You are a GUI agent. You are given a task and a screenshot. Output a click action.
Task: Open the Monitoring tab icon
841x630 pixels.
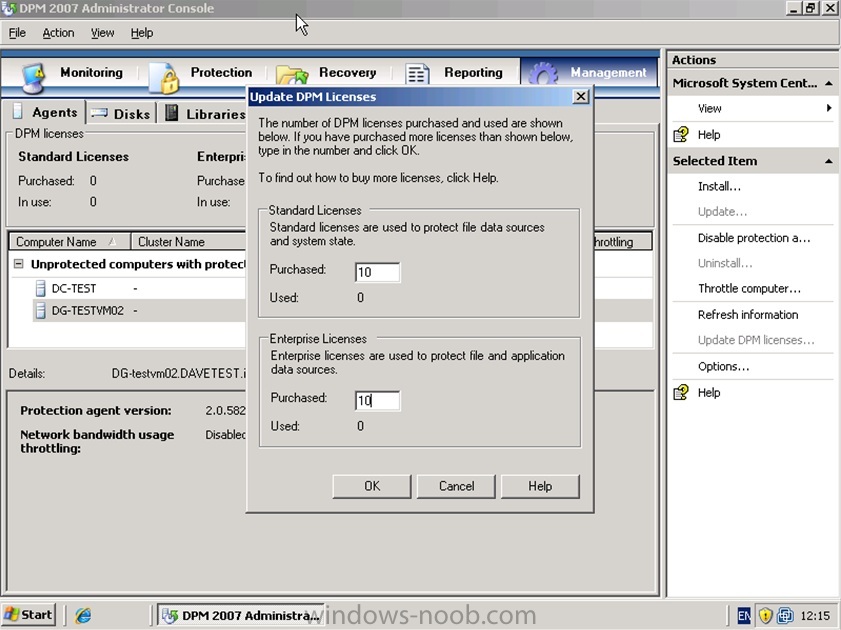34,77
